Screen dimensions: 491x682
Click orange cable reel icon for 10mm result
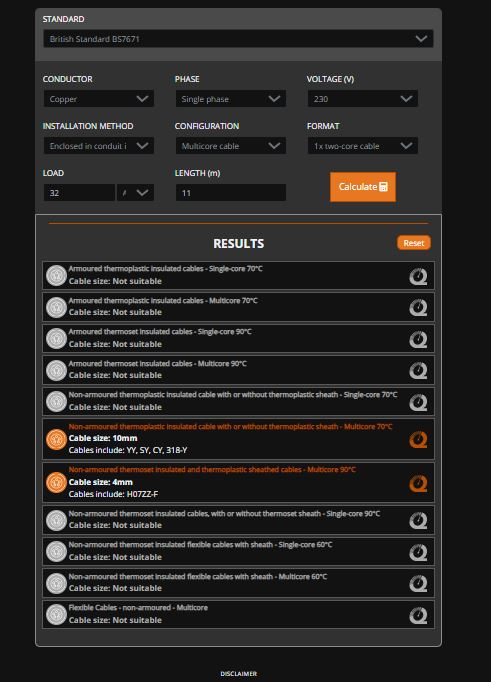(x=418, y=439)
